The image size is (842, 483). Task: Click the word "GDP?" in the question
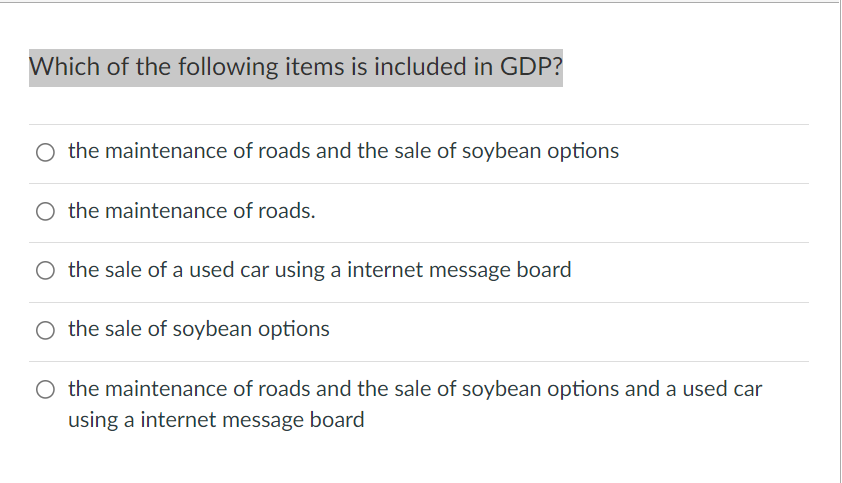pyautogui.click(x=531, y=67)
